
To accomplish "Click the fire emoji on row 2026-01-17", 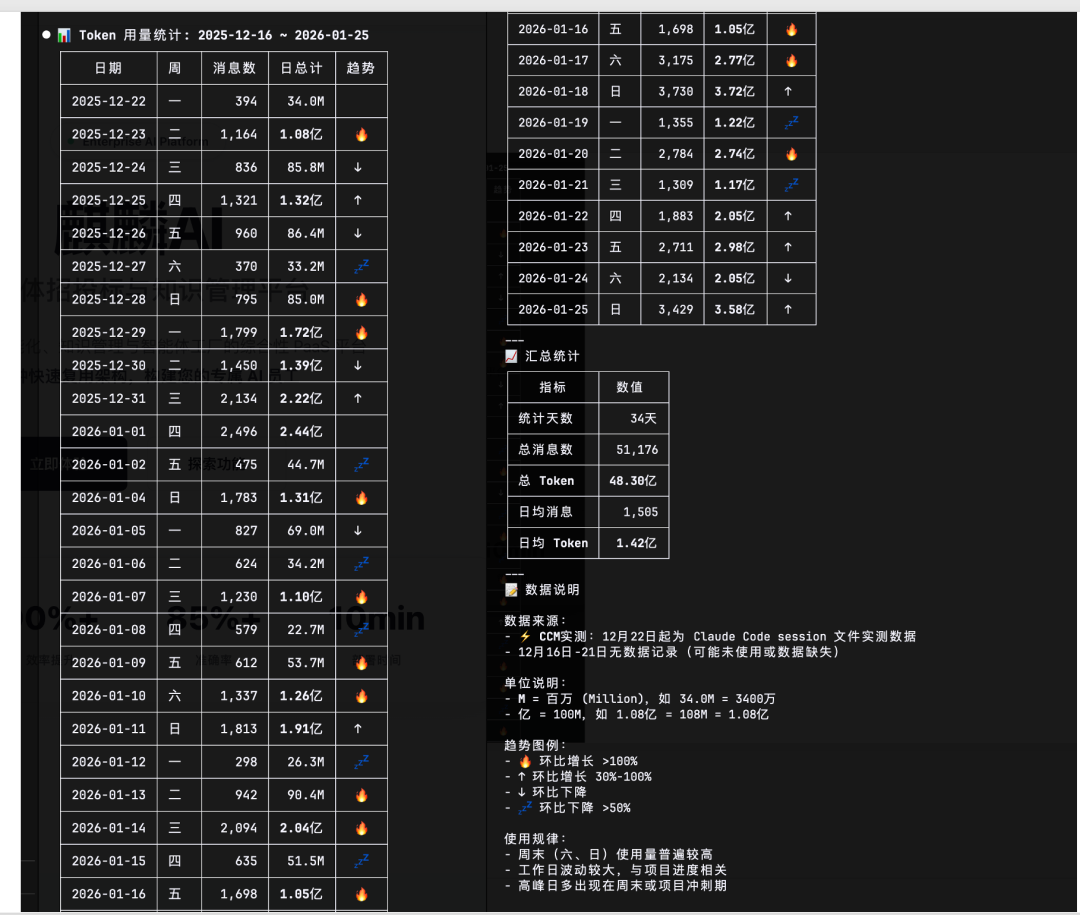I will click(791, 60).
